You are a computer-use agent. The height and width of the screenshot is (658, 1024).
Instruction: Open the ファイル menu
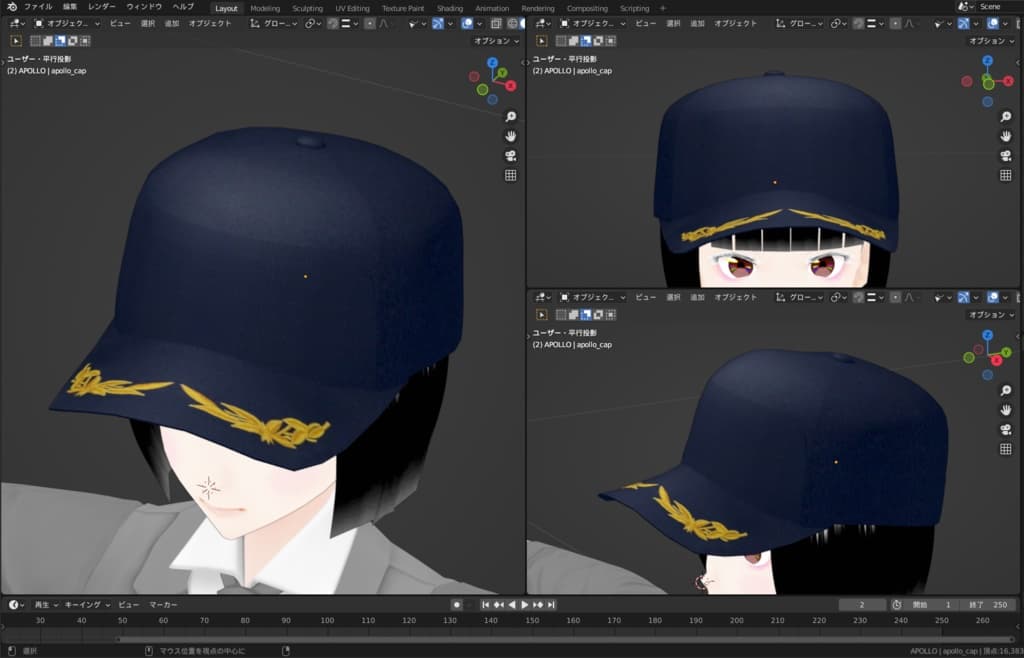coord(38,7)
